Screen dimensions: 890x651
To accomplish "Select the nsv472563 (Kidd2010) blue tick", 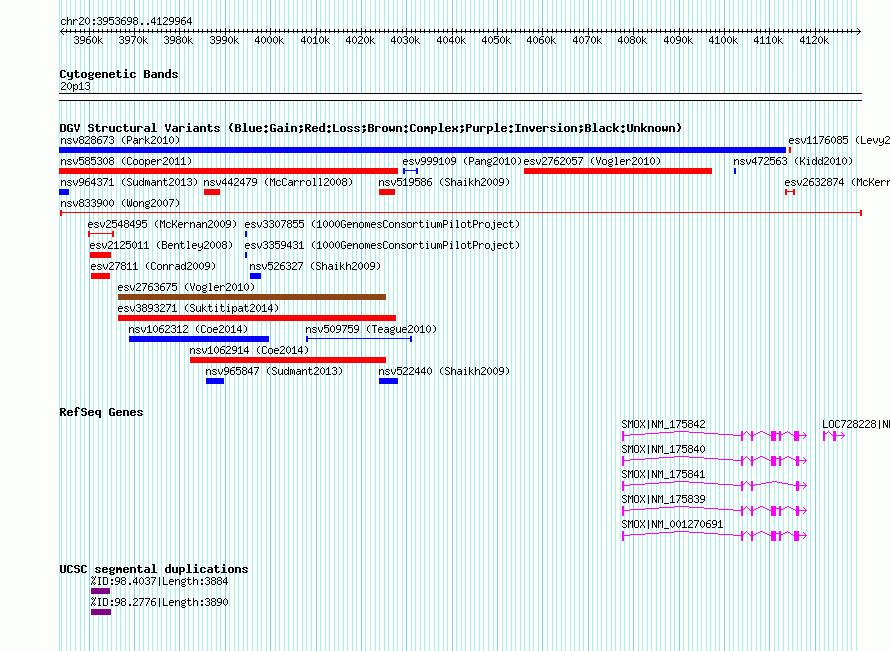I will [x=734, y=171].
